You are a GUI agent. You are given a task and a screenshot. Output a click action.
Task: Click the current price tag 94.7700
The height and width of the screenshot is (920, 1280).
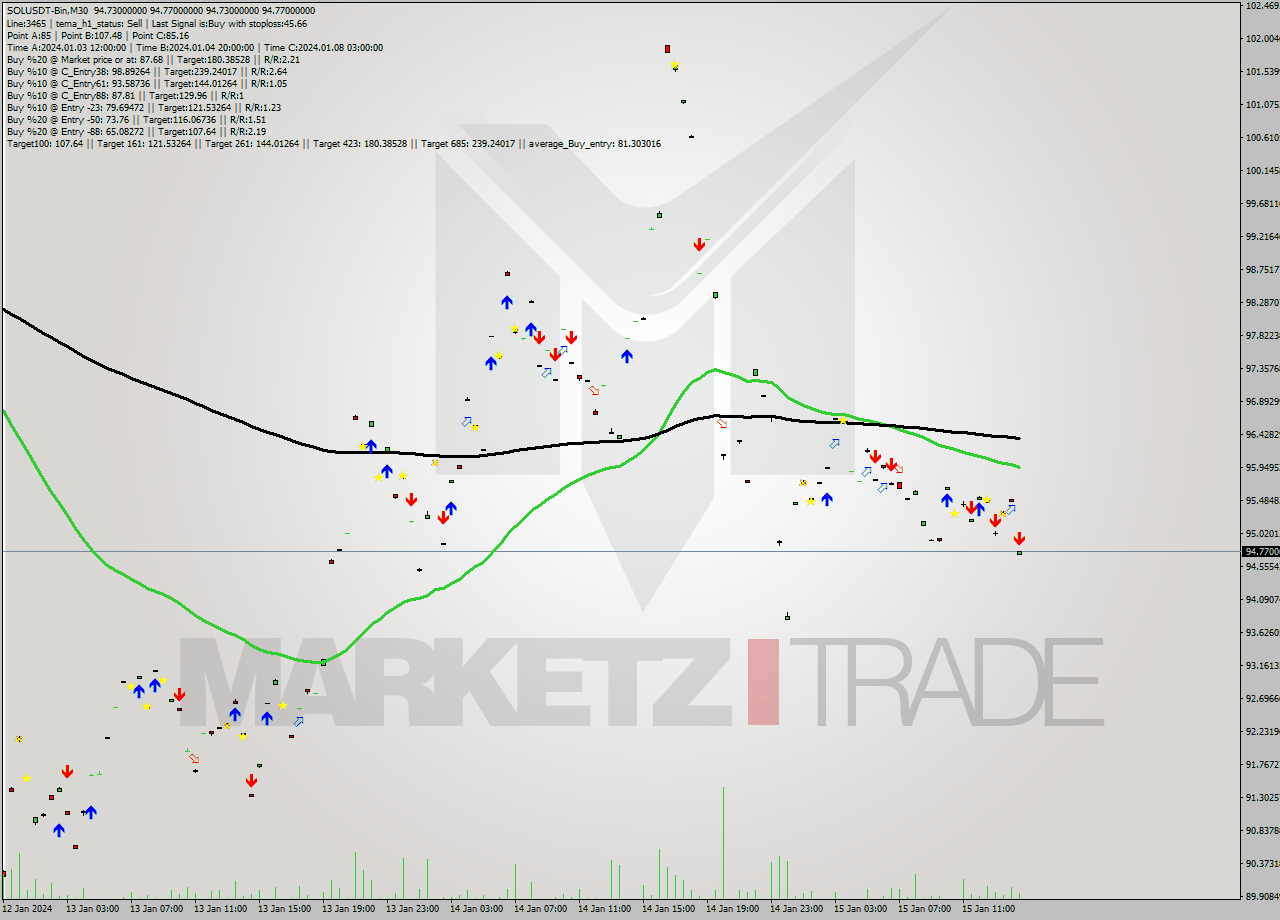click(1260, 551)
